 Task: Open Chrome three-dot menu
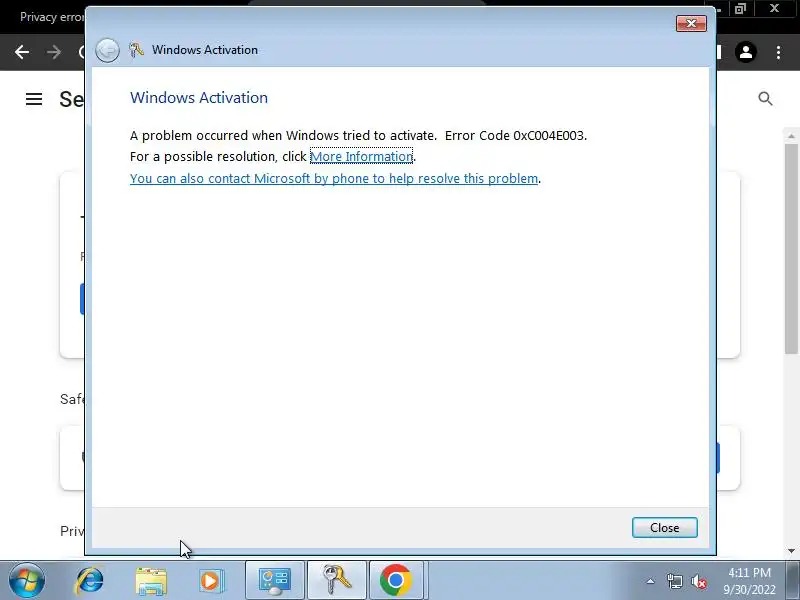pos(778,52)
